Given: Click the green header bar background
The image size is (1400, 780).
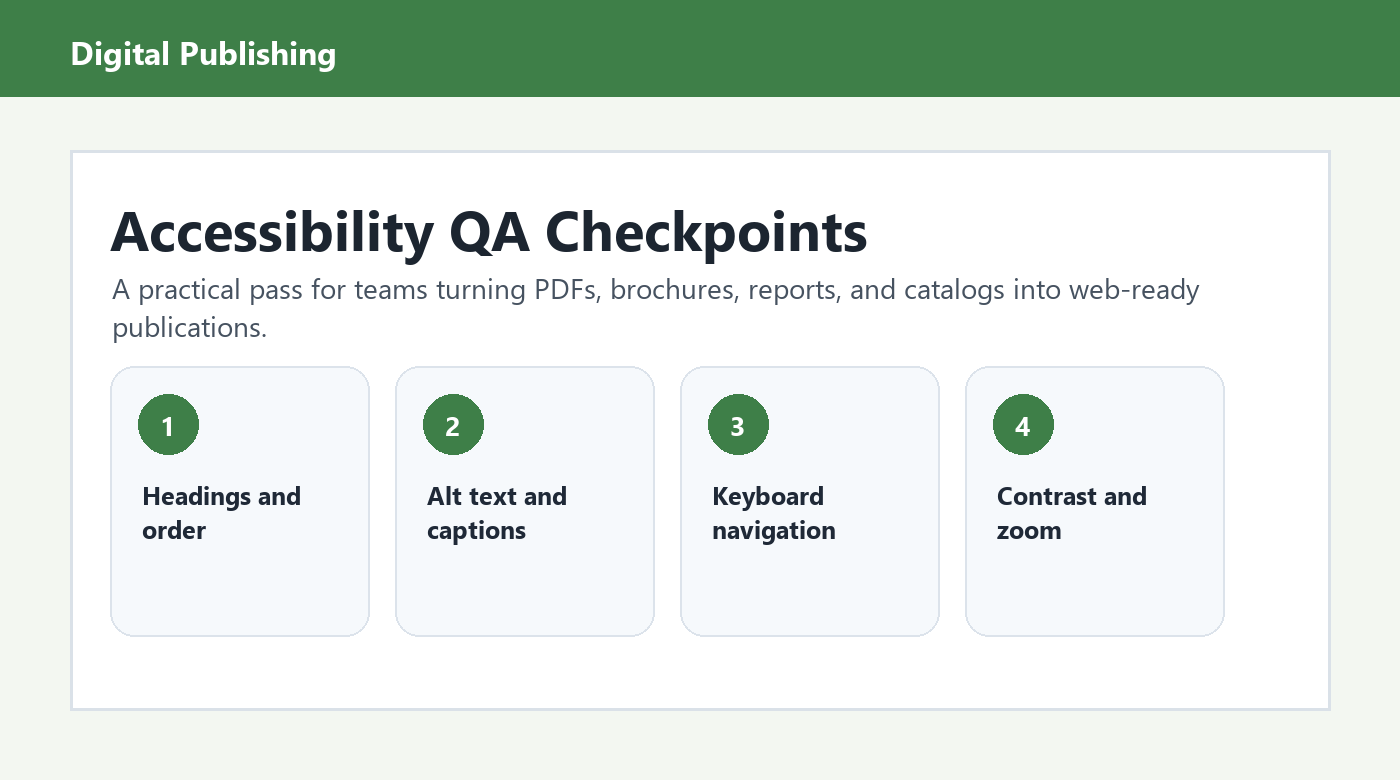Looking at the screenshot, I should click(x=860, y=48).
